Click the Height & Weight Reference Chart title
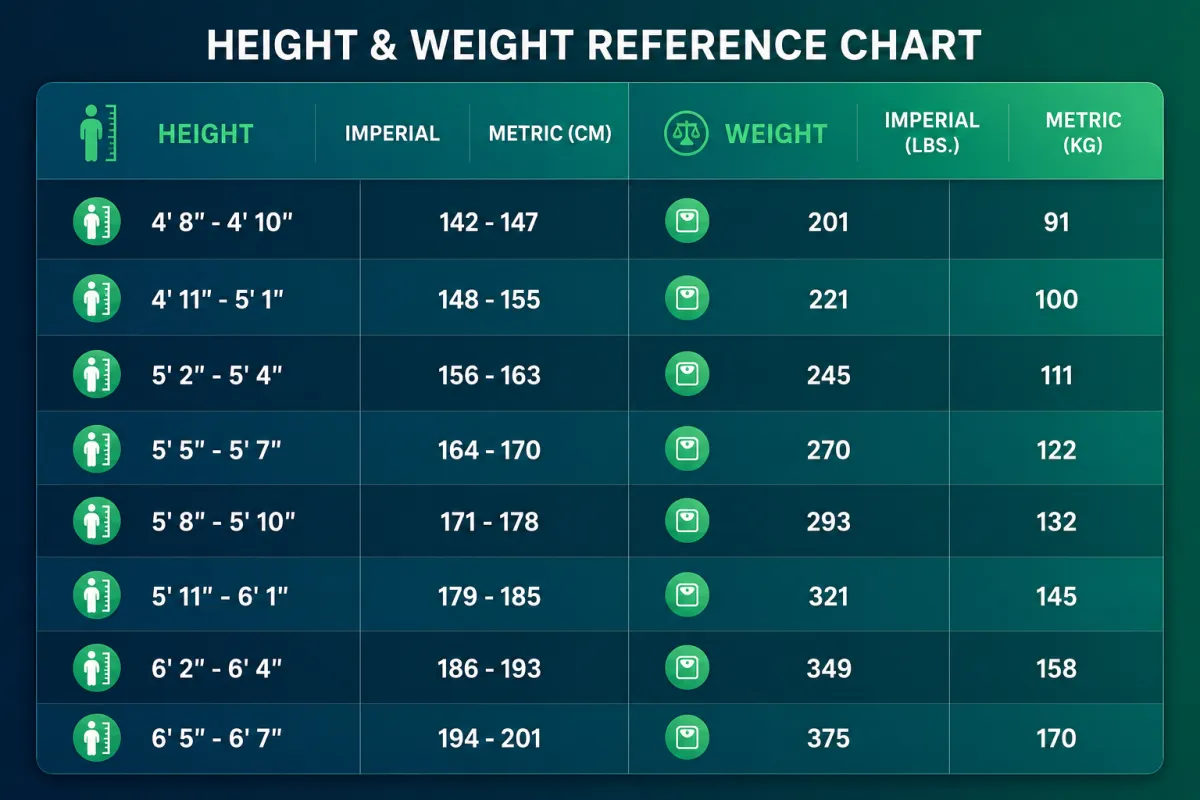1200x800 pixels. [594, 46]
